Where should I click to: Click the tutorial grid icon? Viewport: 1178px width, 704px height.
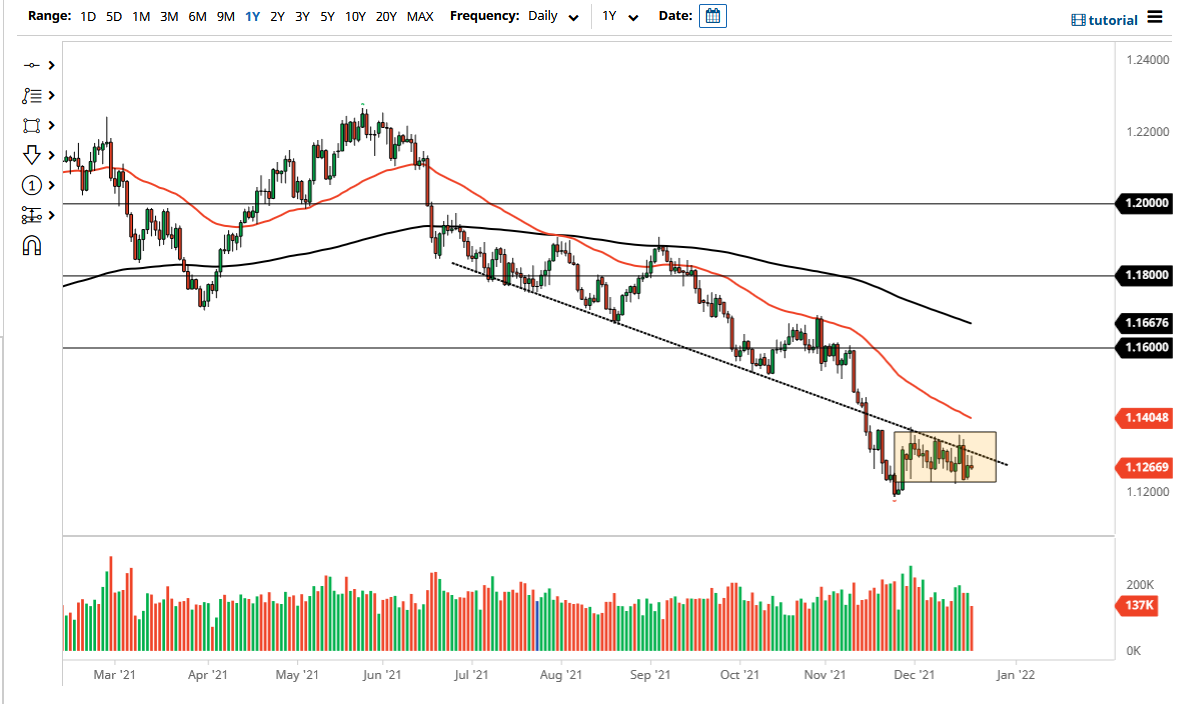(x=1080, y=19)
